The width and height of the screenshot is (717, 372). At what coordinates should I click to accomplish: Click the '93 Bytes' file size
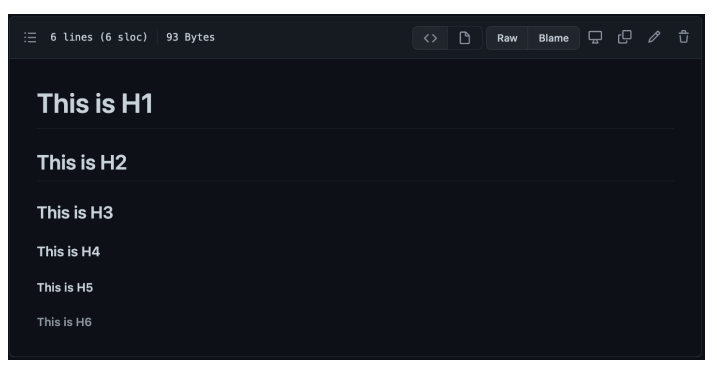coord(190,37)
